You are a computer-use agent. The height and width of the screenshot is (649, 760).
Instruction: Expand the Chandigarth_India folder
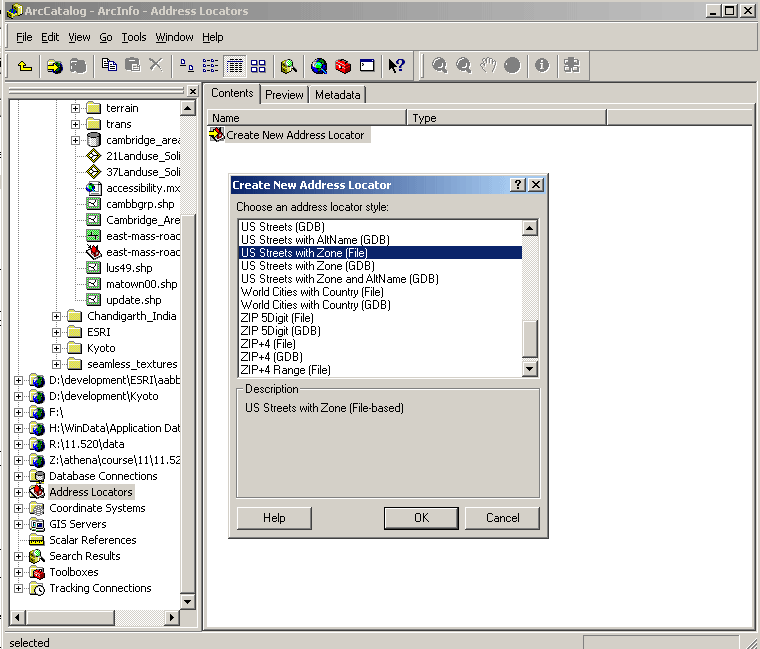(x=56, y=317)
